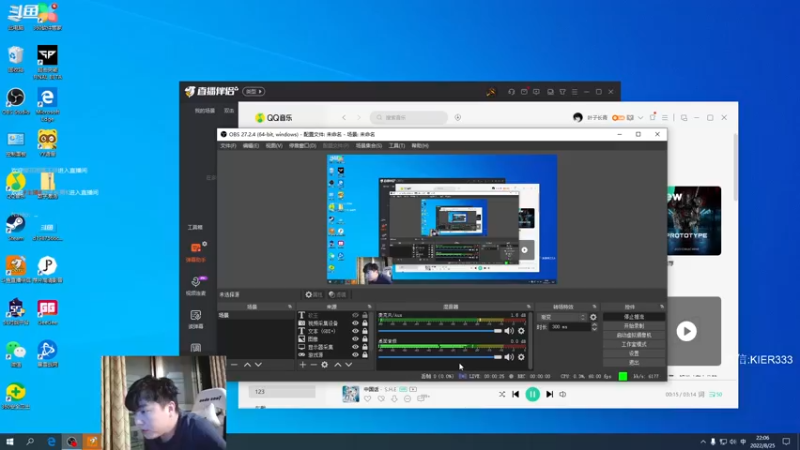Screen dimensions: 800x450
Task: Toggle visibility of 显示器采集 source
Action: 355,347
